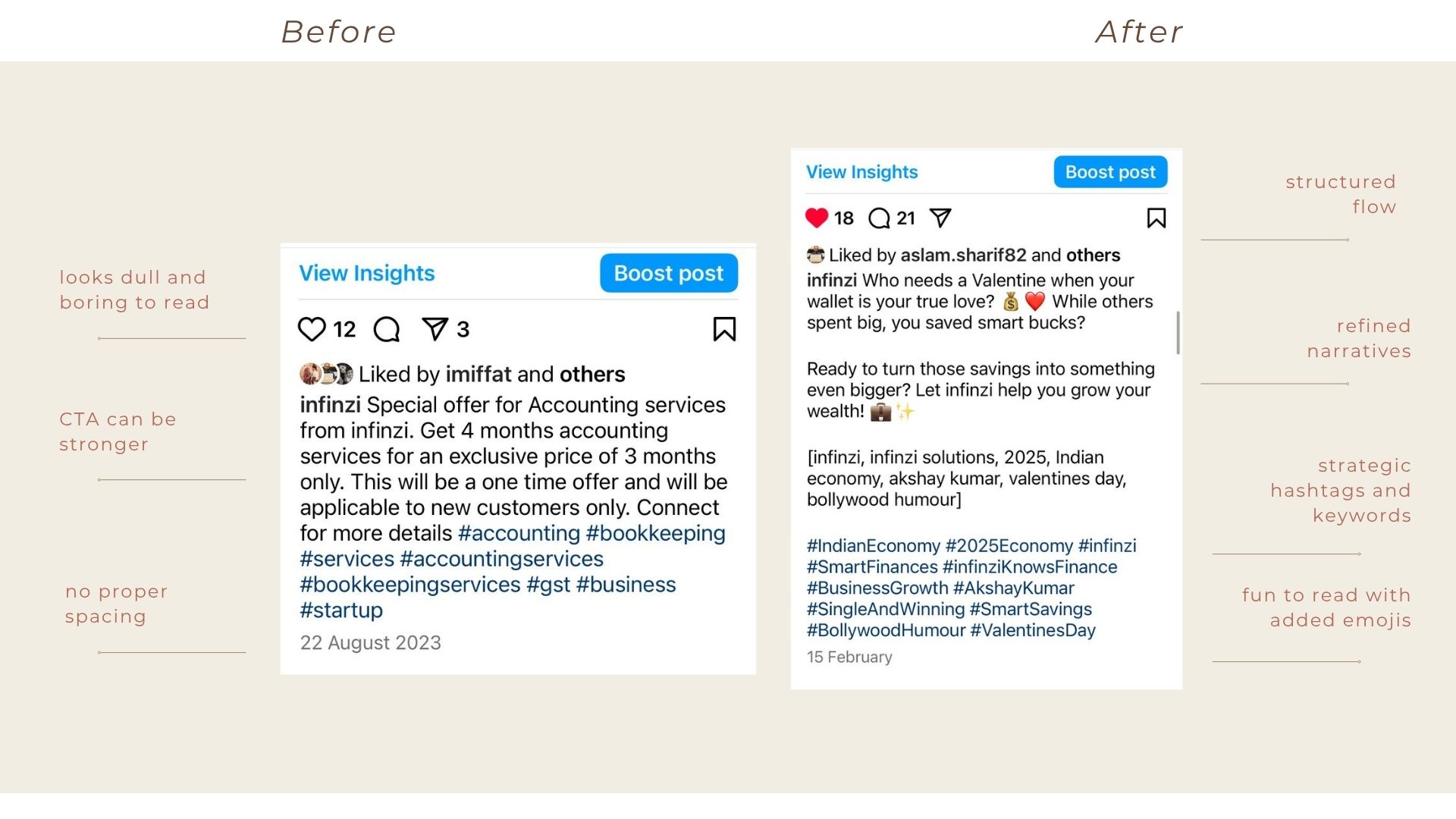Share the Before post via paper plane
Screen dimensions: 1456x819
tap(435, 329)
